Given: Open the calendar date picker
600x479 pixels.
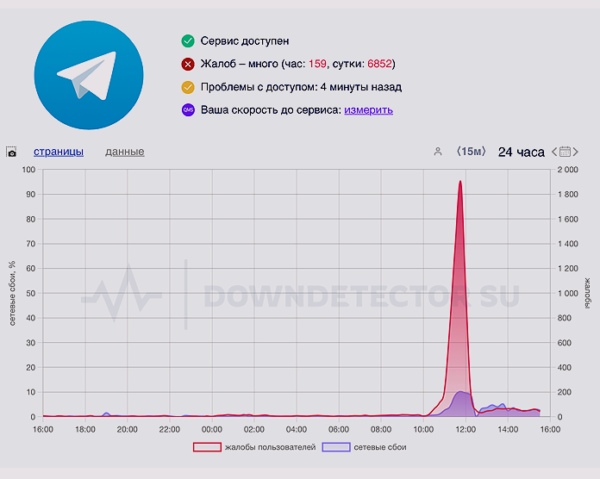Looking at the screenshot, I should click(565, 152).
